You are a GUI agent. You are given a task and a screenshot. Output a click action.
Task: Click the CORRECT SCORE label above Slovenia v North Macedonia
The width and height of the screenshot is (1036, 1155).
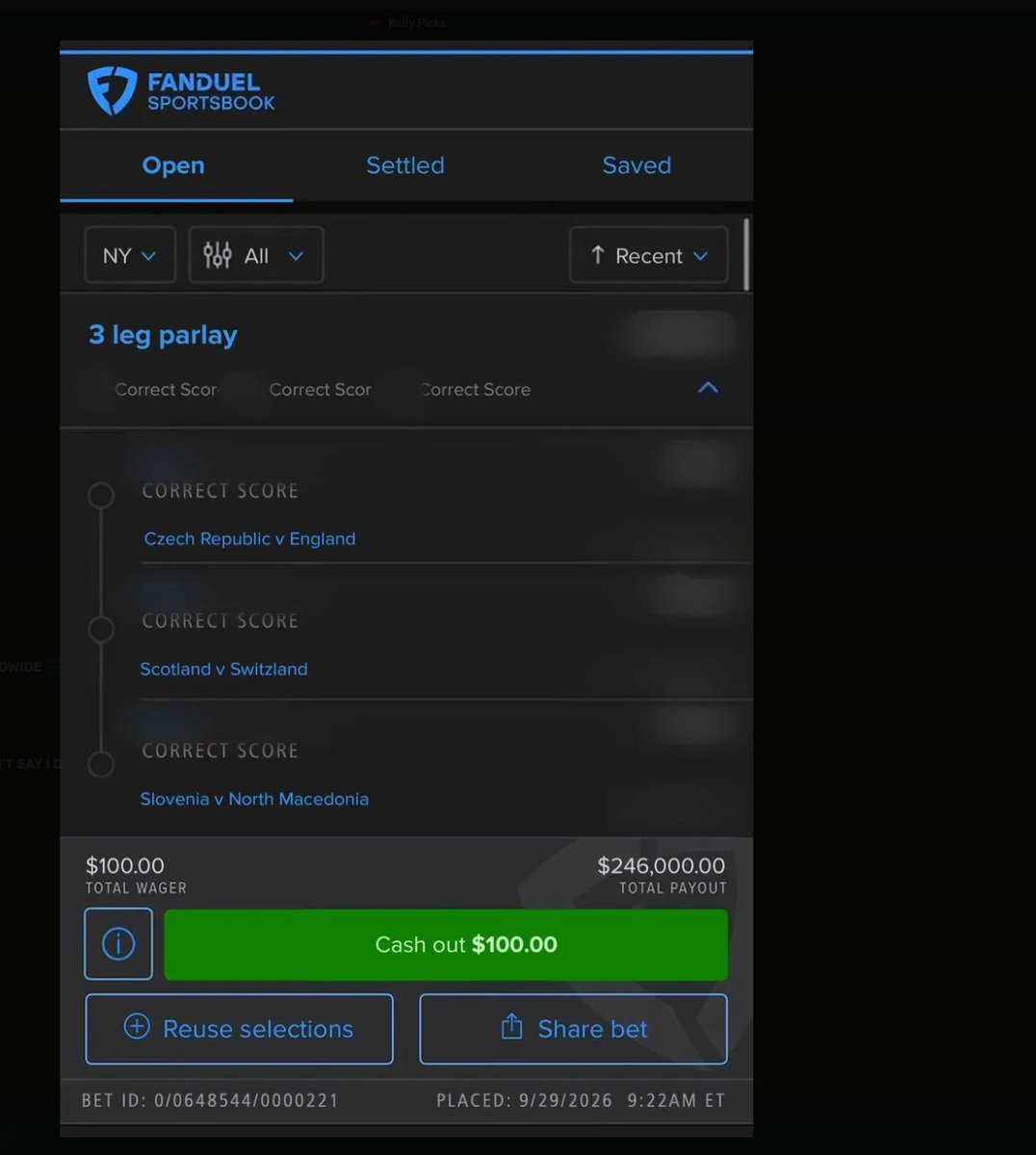click(x=220, y=751)
